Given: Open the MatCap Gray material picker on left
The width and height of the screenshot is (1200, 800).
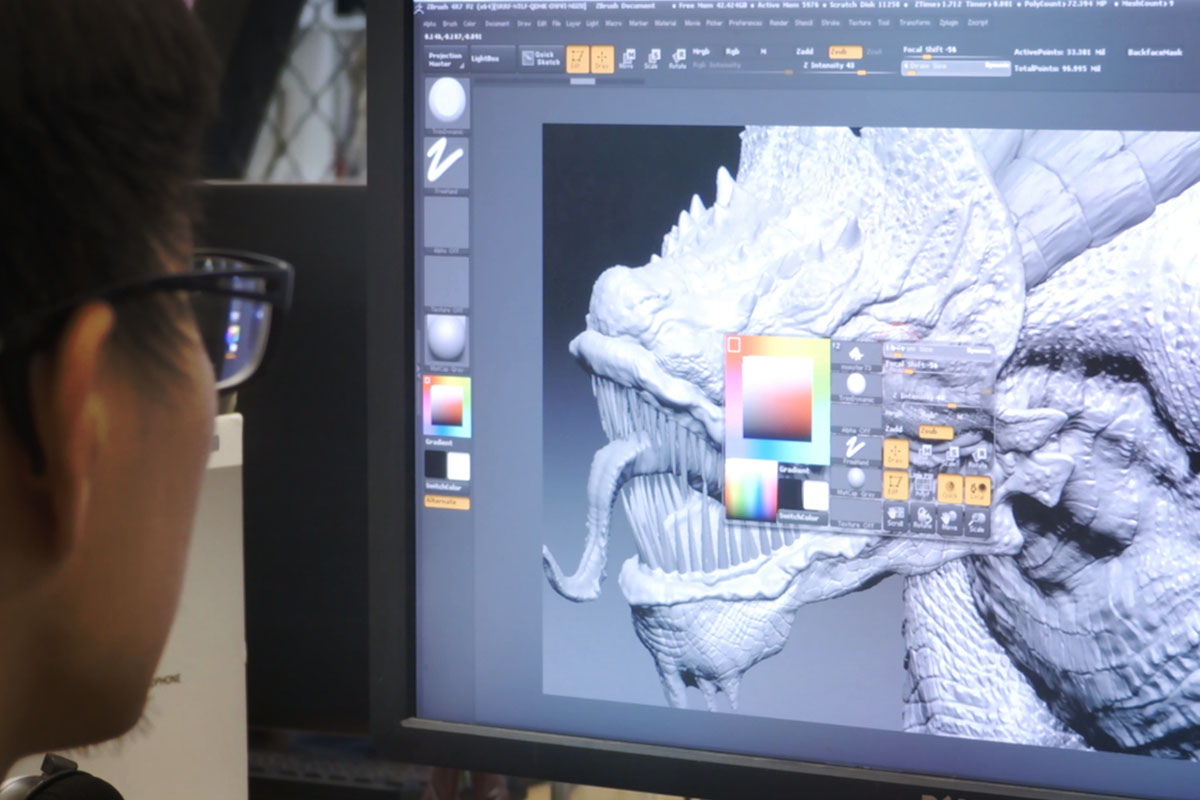Looking at the screenshot, I should [446, 340].
